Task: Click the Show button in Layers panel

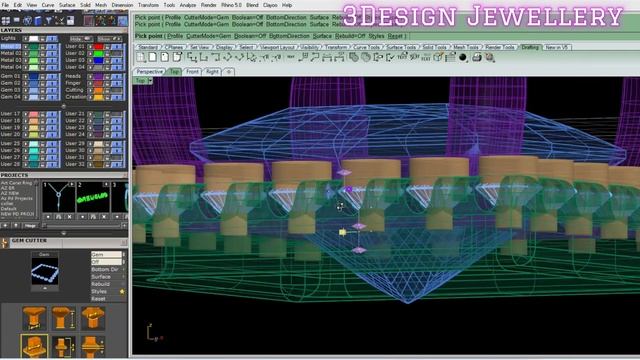Action: point(109,39)
